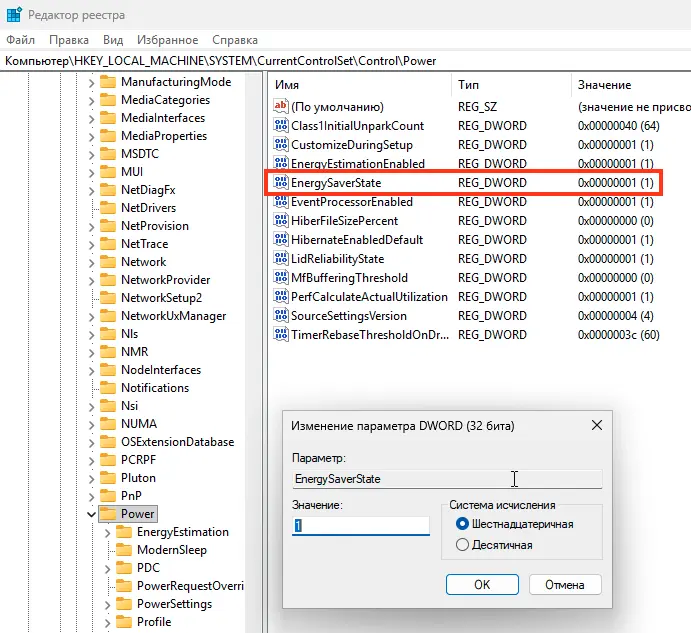
Task: Open the Избранное menu
Action: [x=169, y=40]
